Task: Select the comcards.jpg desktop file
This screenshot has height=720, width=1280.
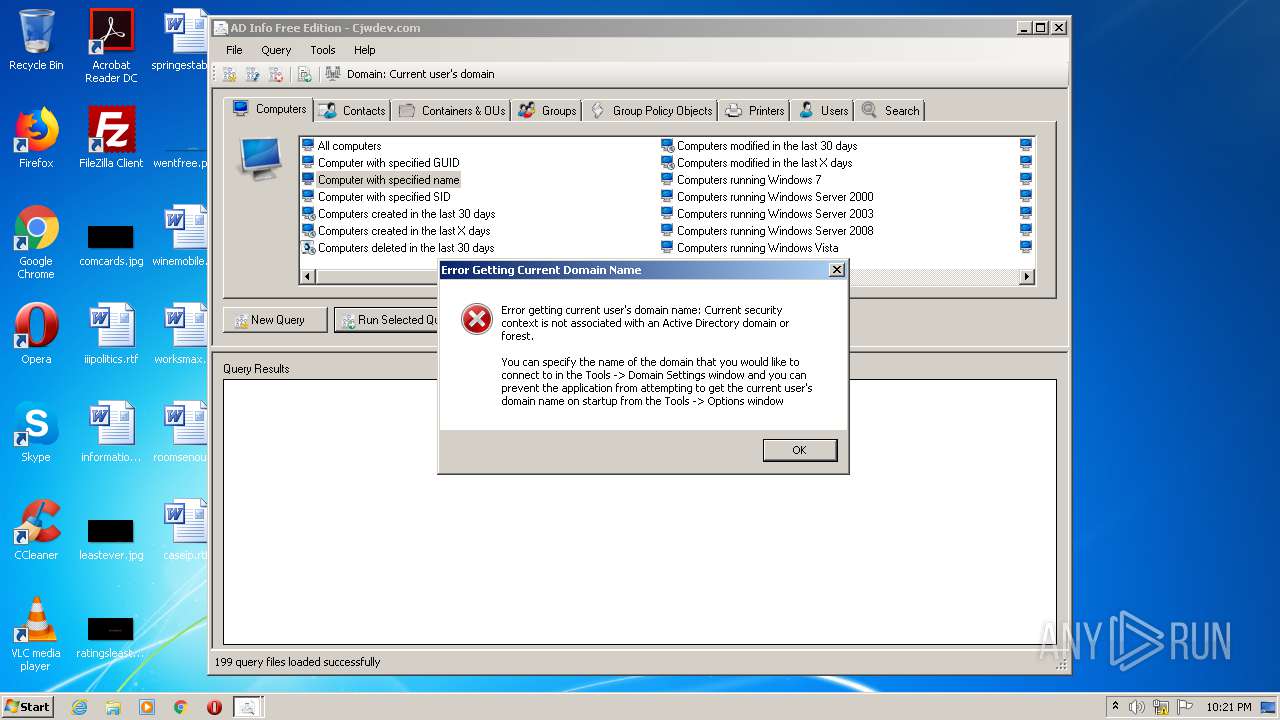Action: [x=111, y=245]
